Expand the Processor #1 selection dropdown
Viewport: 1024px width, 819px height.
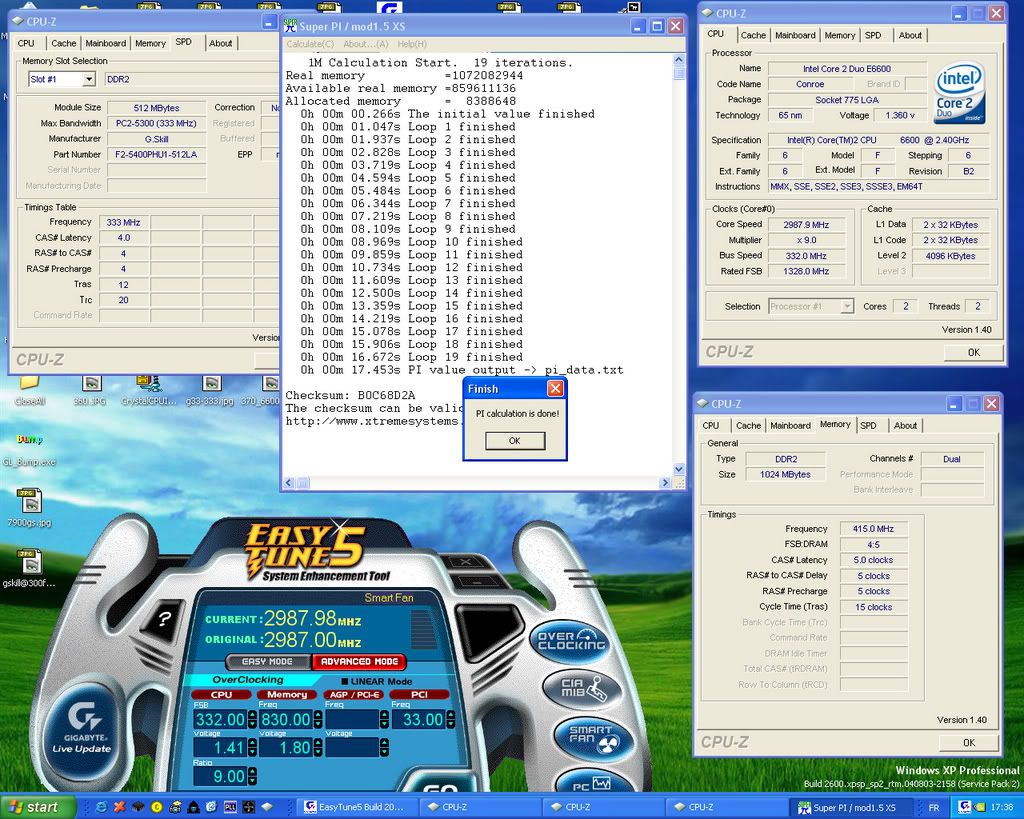tap(846, 307)
